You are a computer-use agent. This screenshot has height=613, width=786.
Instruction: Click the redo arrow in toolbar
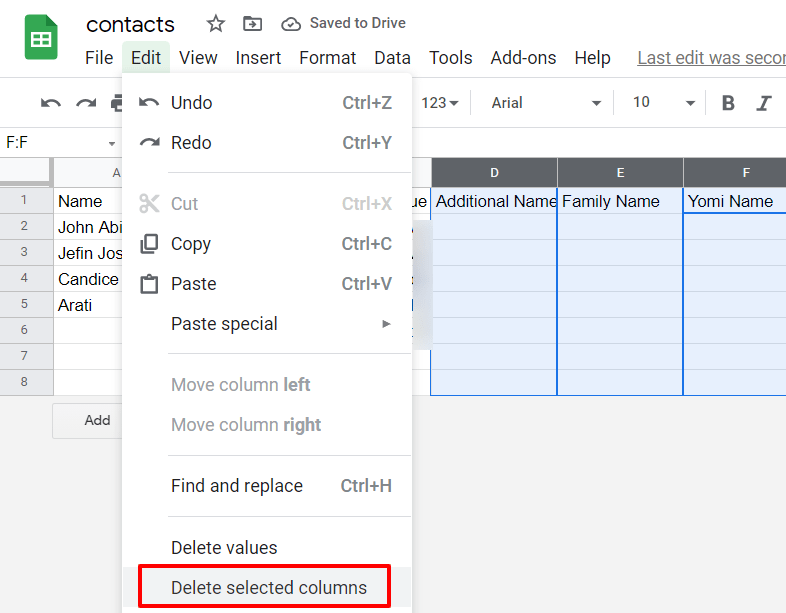point(86,103)
